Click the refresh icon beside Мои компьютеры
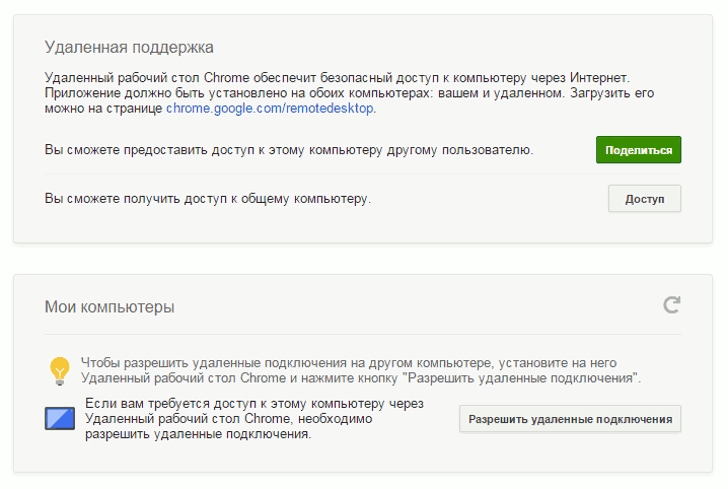 (672, 305)
